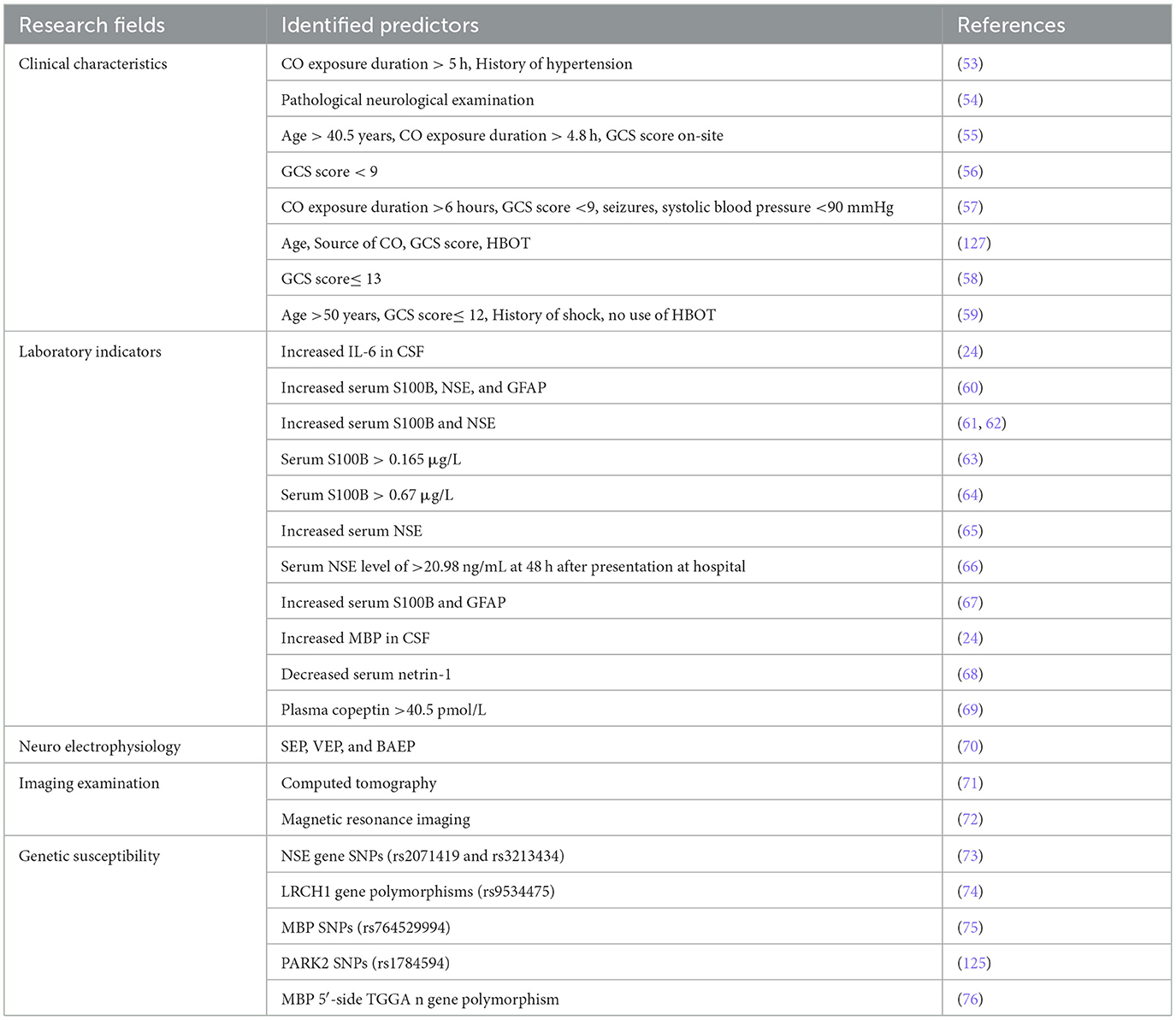Select 'Age >50 years, GCS score≤ 12' cell
This screenshot has height=1020, width=1176.
(604, 315)
